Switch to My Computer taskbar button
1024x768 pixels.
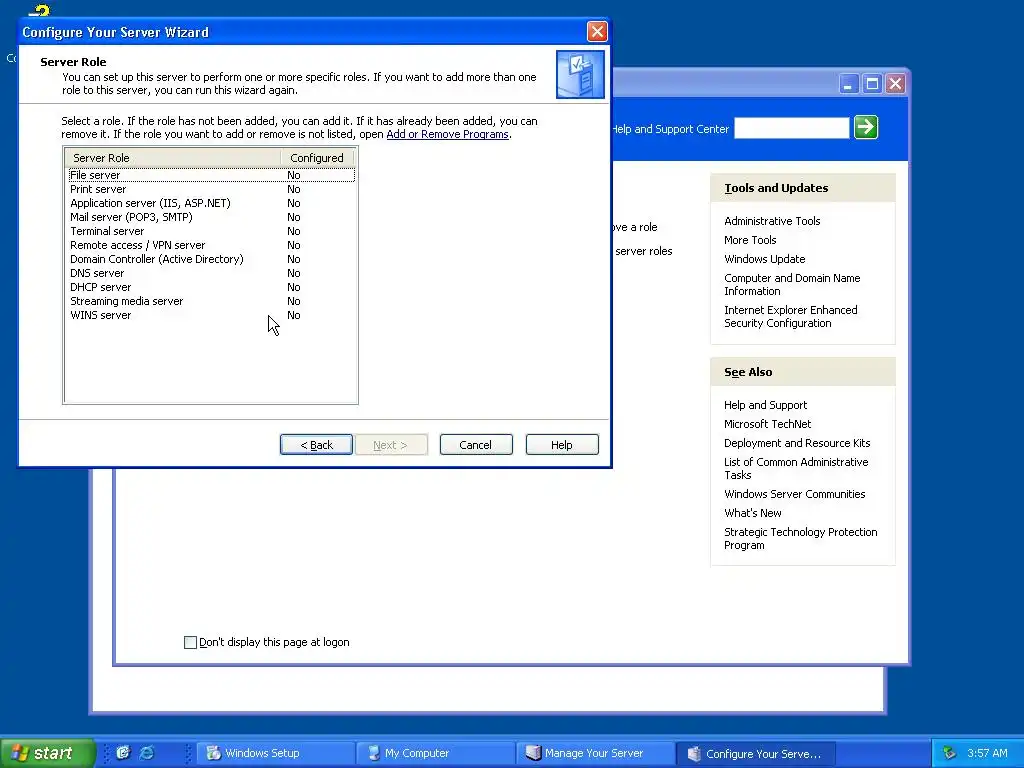click(436, 754)
